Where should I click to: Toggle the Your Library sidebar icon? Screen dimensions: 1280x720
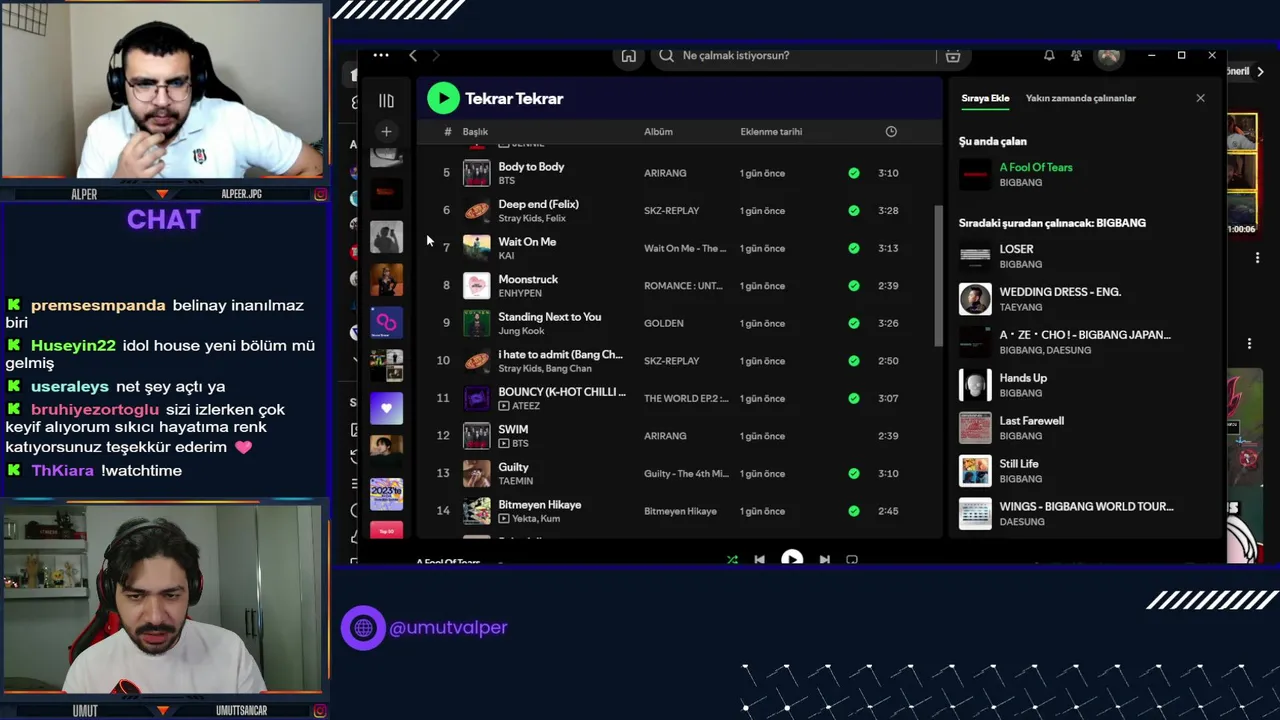pyautogui.click(x=386, y=100)
